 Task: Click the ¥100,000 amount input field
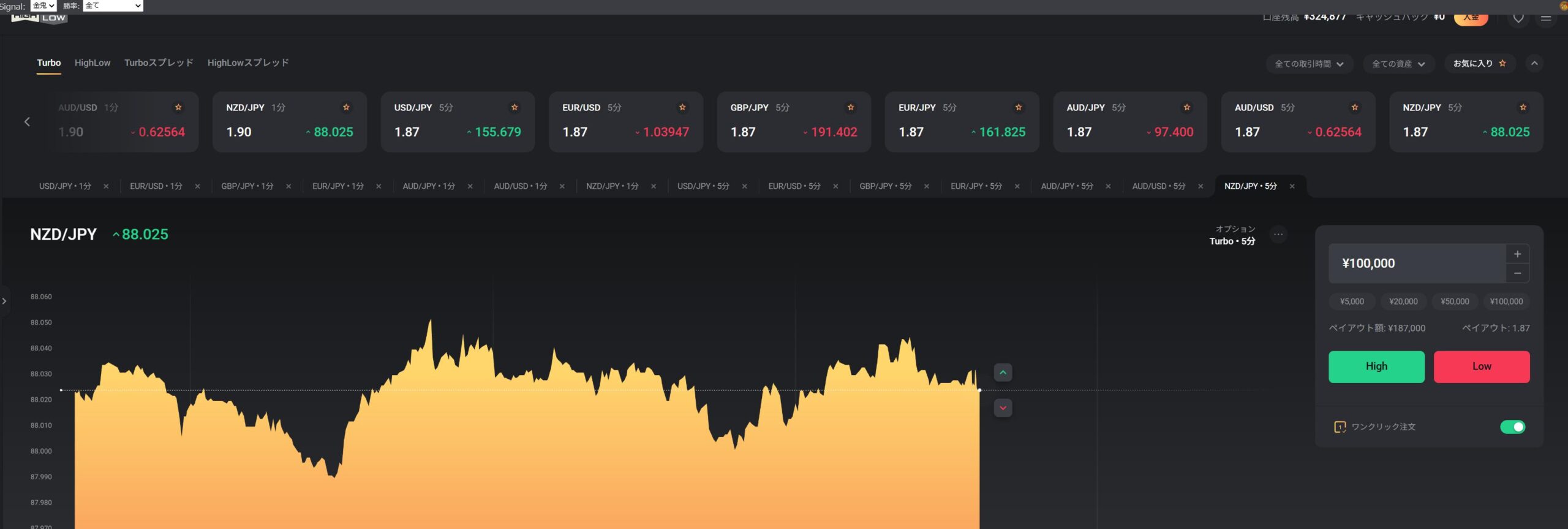click(x=1416, y=264)
